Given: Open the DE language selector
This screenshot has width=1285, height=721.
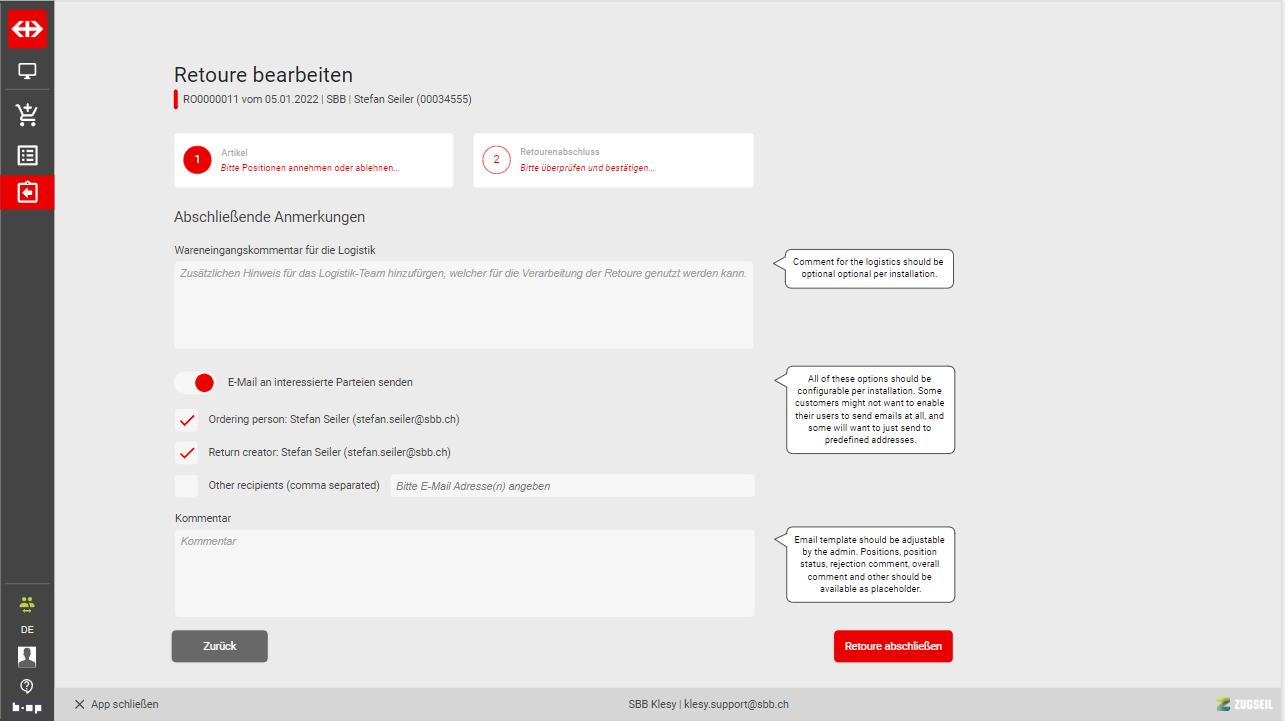Looking at the screenshot, I should 27,630.
